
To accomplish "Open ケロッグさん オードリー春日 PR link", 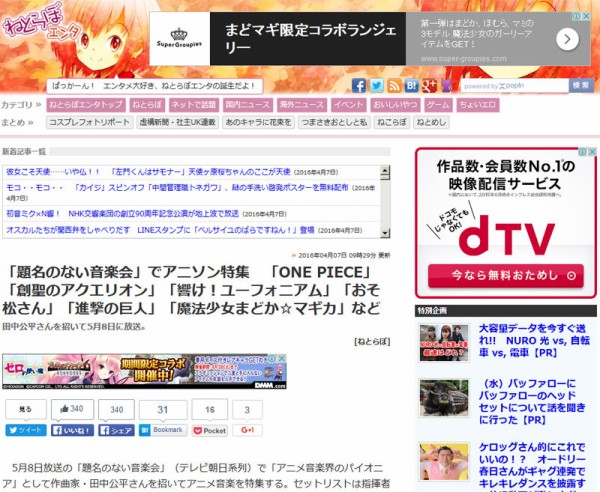I will click(532, 465).
